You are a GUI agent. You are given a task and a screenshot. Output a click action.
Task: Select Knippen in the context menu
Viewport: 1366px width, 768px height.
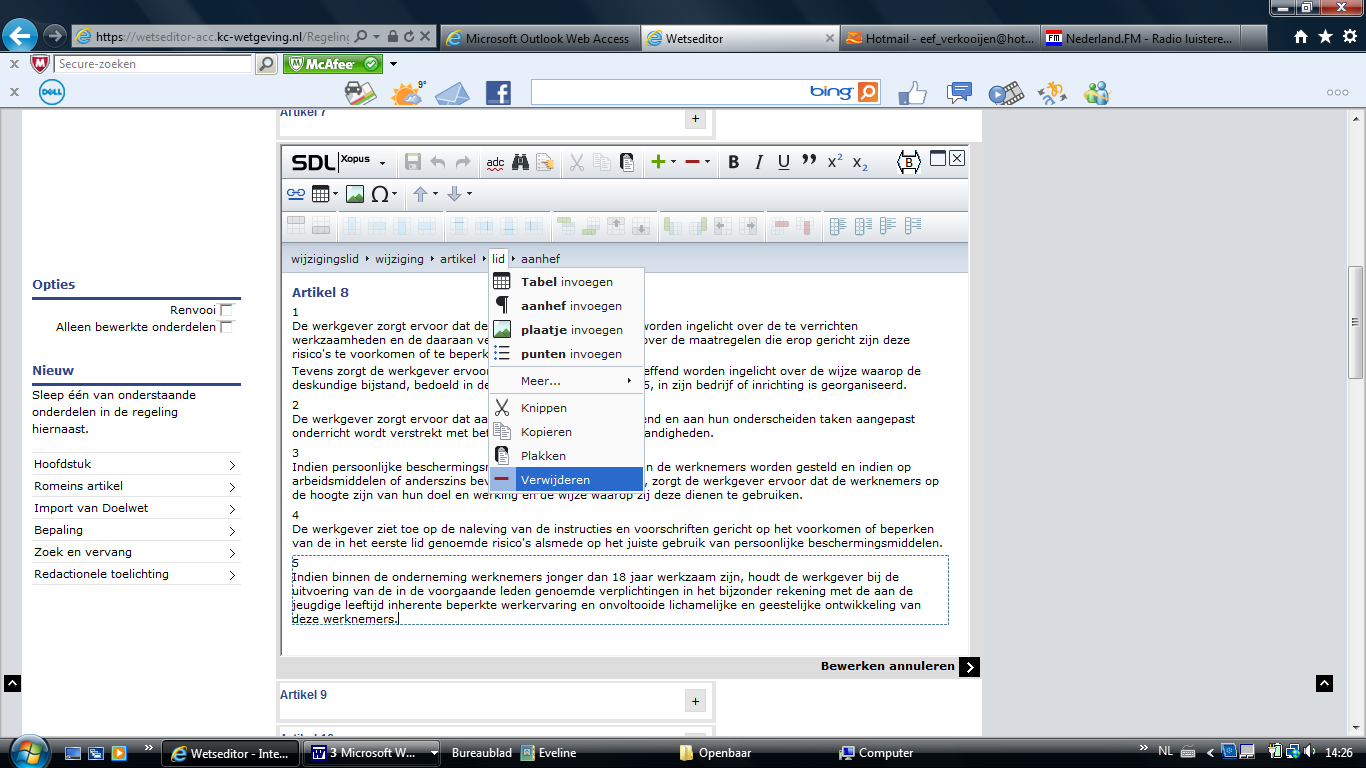tap(566, 408)
